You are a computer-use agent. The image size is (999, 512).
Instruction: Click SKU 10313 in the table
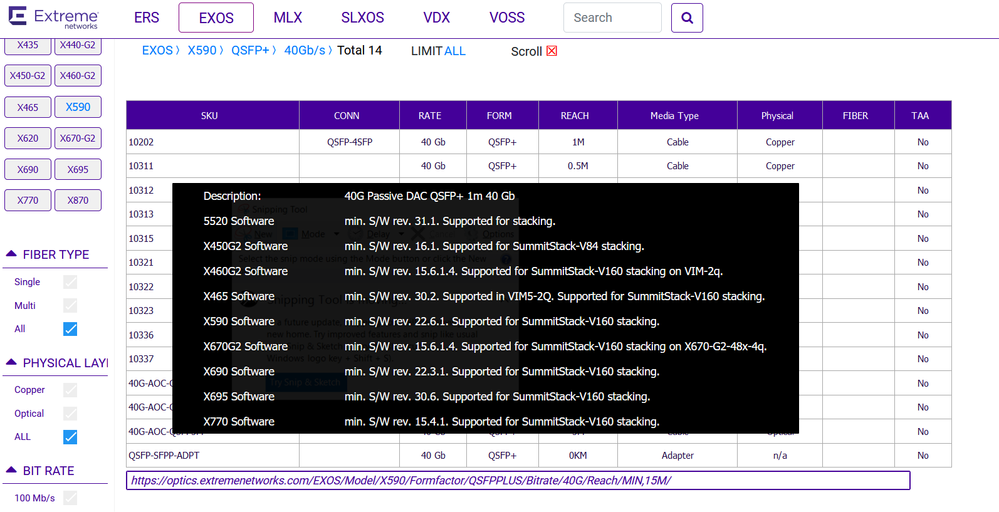click(141, 214)
